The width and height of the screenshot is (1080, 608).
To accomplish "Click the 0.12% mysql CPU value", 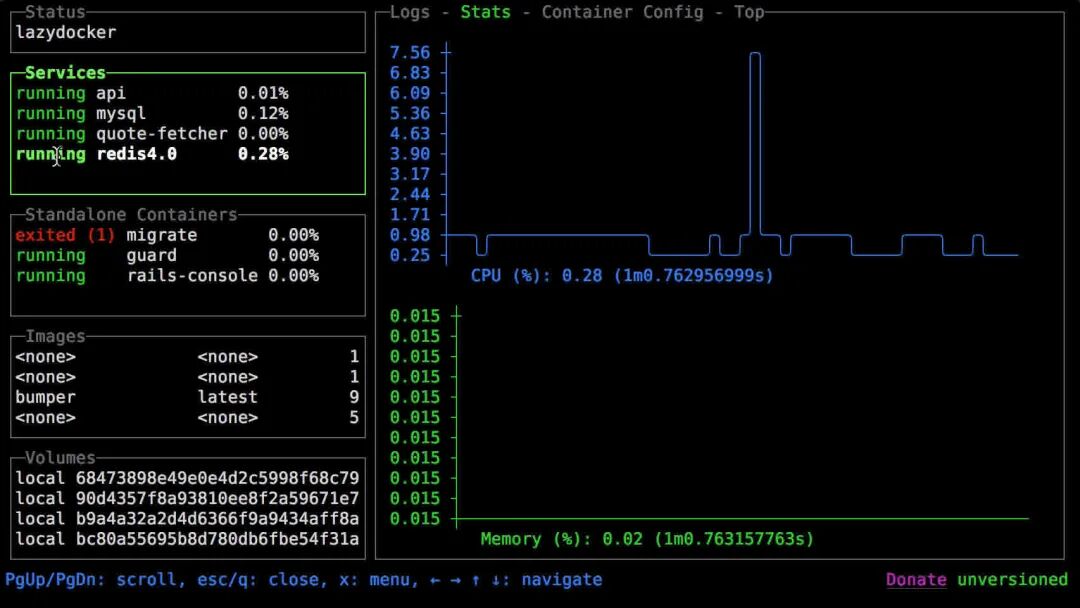I will (x=263, y=114).
